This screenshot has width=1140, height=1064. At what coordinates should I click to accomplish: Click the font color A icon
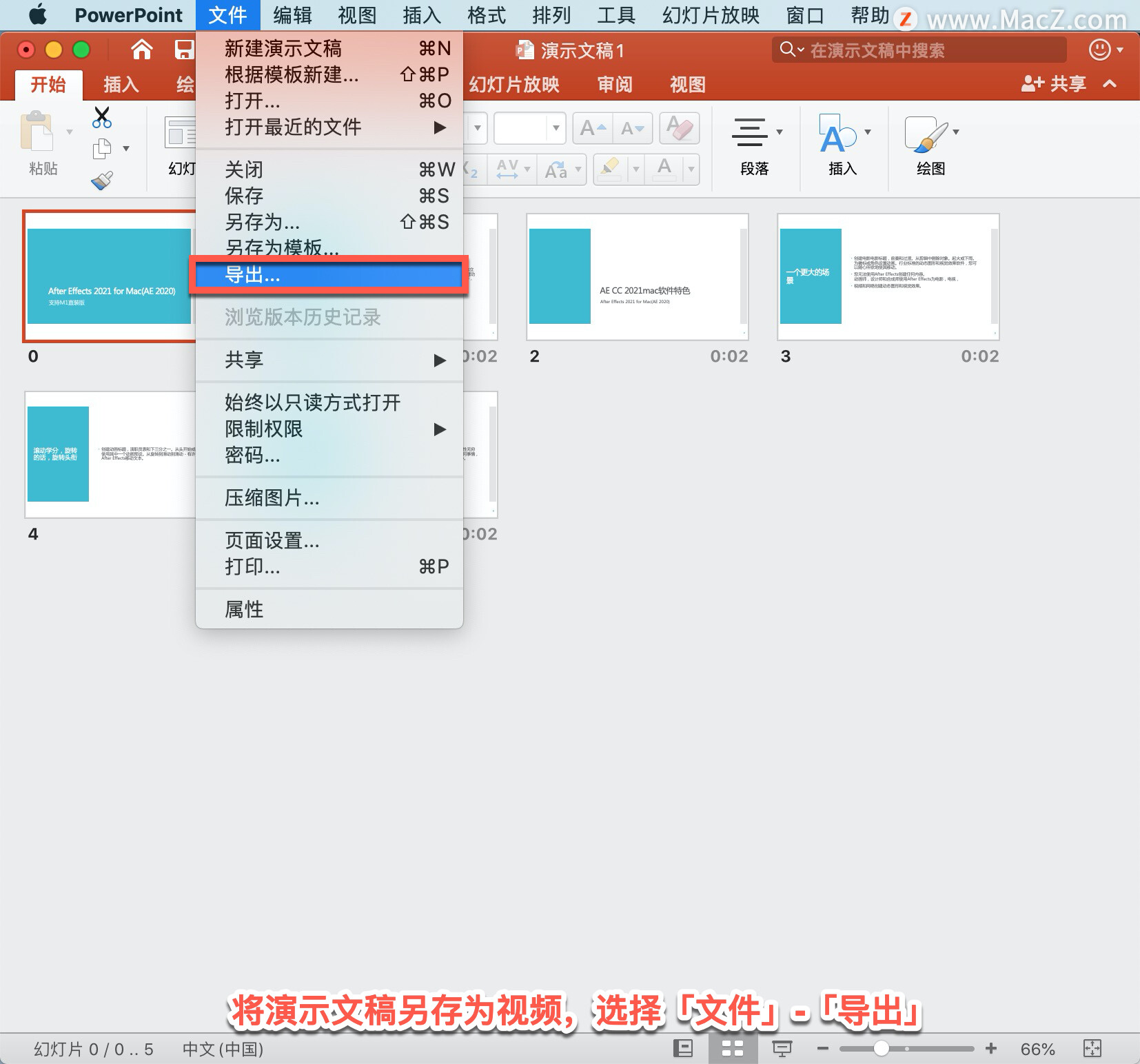[664, 169]
